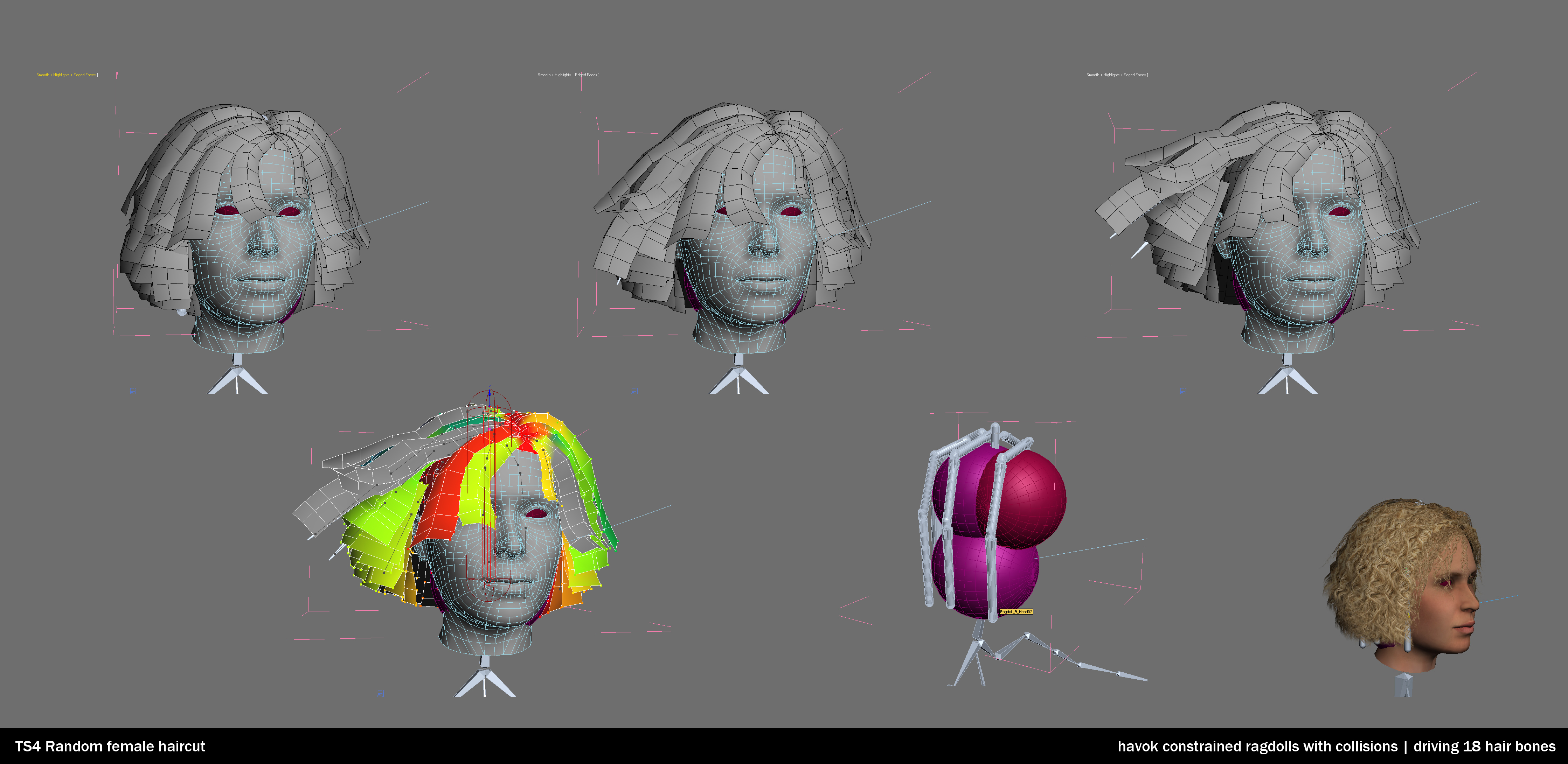Screen dimensions: 1568x764
Task: Click the Ragdoll_B_Head02 tooltip label
Action: (x=1016, y=611)
